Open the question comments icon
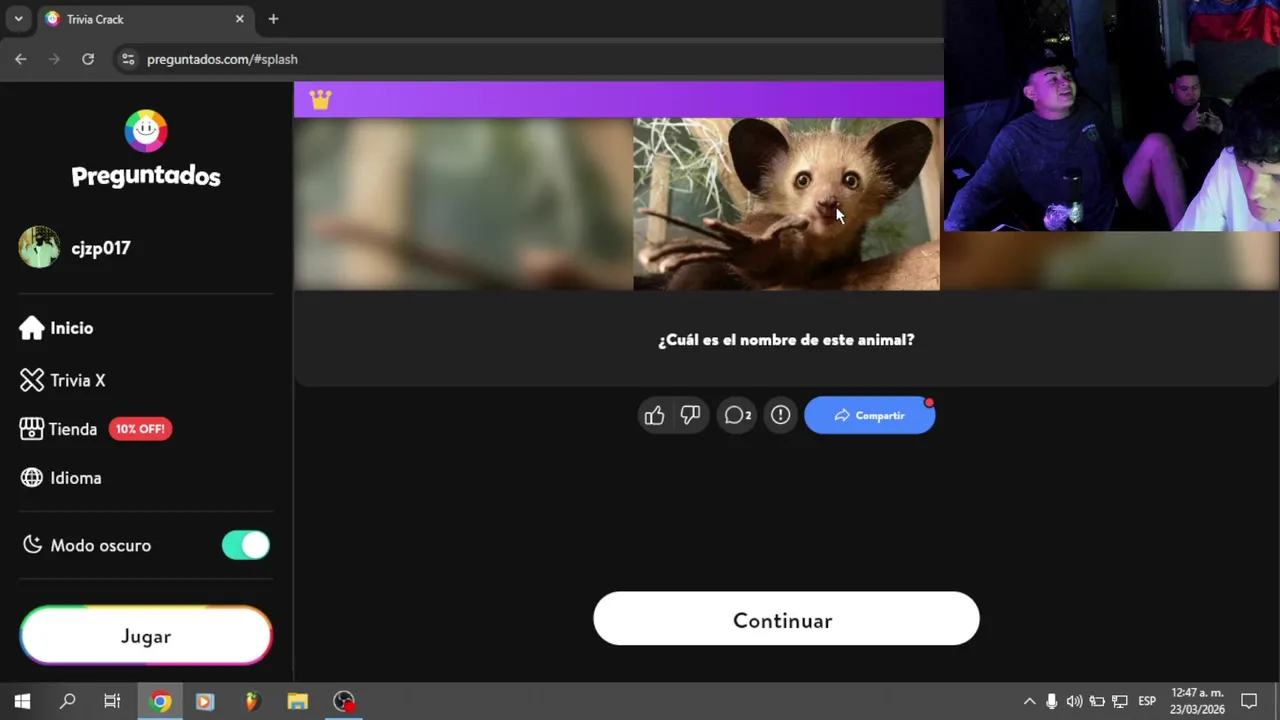Image resolution: width=1280 pixels, height=720 pixels. pos(737,415)
